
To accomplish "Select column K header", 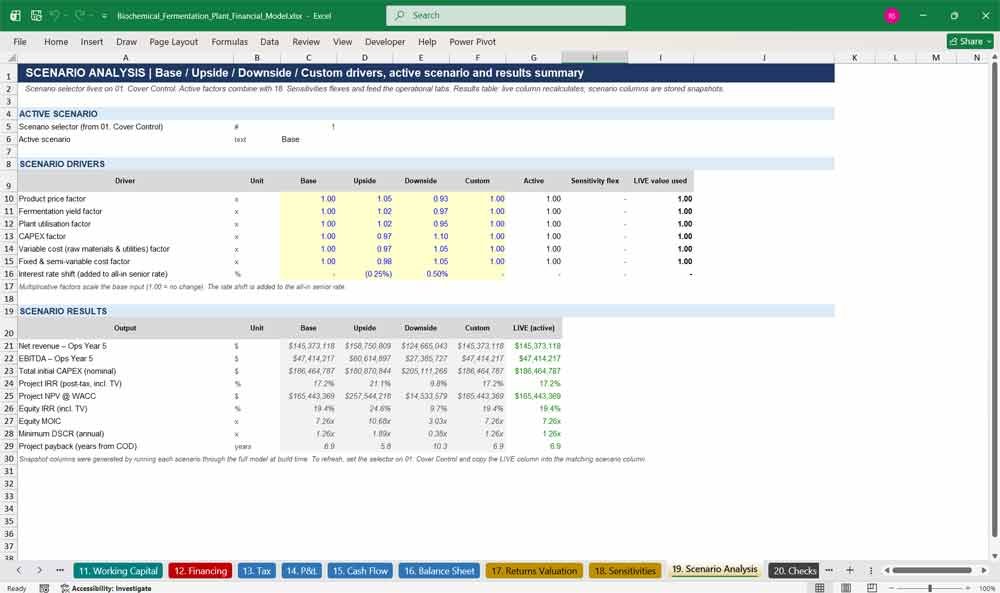I will point(855,57).
